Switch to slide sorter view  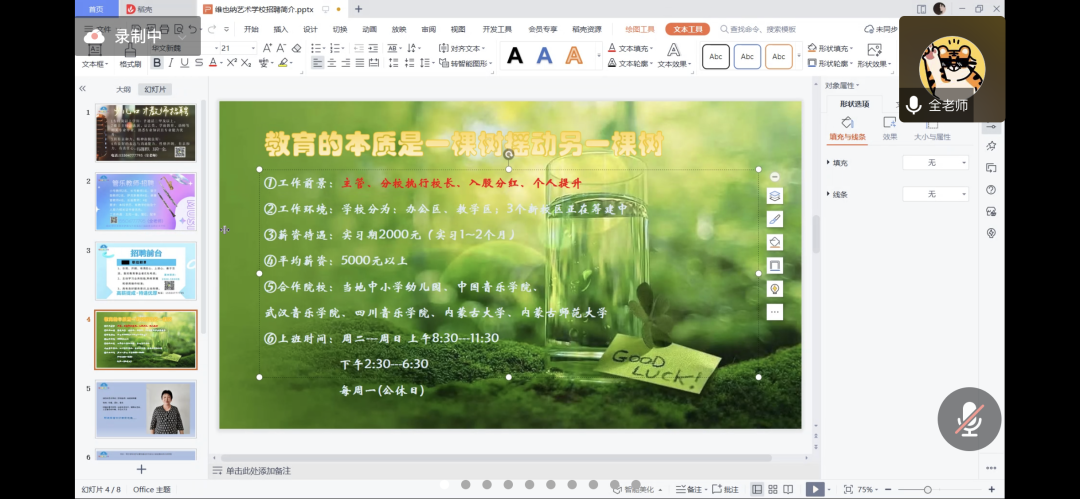click(x=773, y=489)
